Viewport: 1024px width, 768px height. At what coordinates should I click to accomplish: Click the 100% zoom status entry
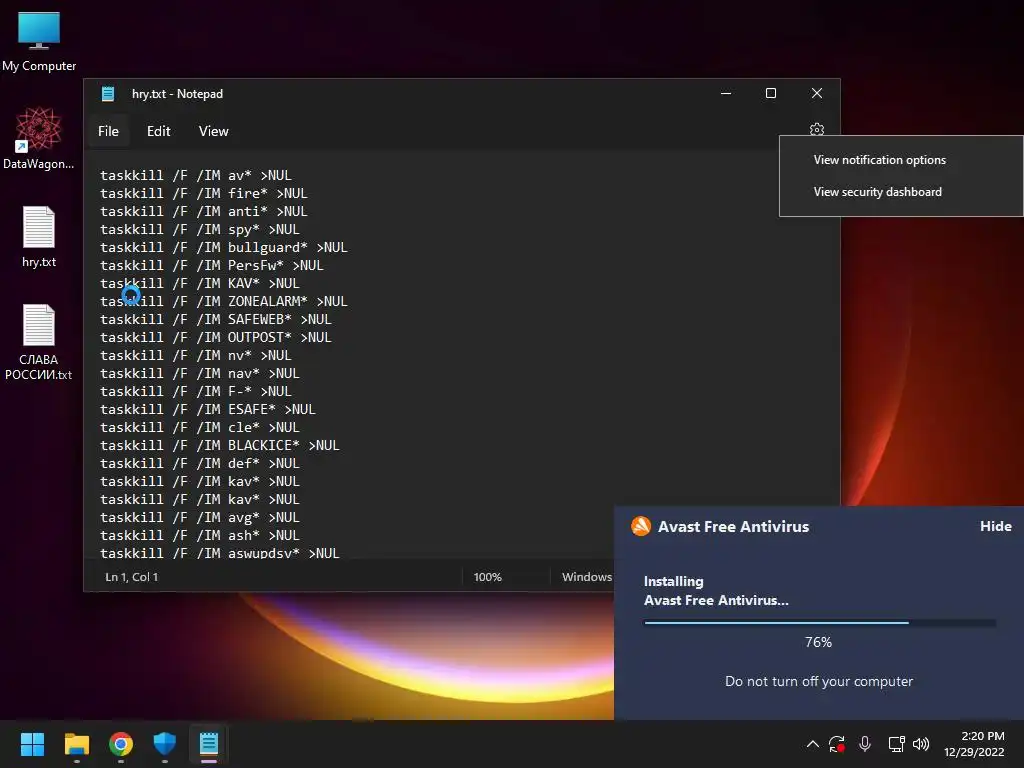tap(488, 577)
